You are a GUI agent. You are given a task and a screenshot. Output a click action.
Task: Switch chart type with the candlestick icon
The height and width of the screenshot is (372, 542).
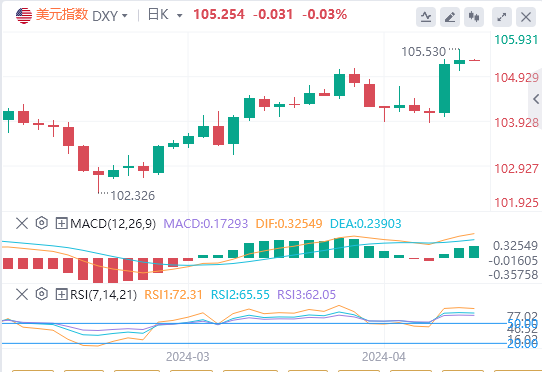click(x=474, y=17)
